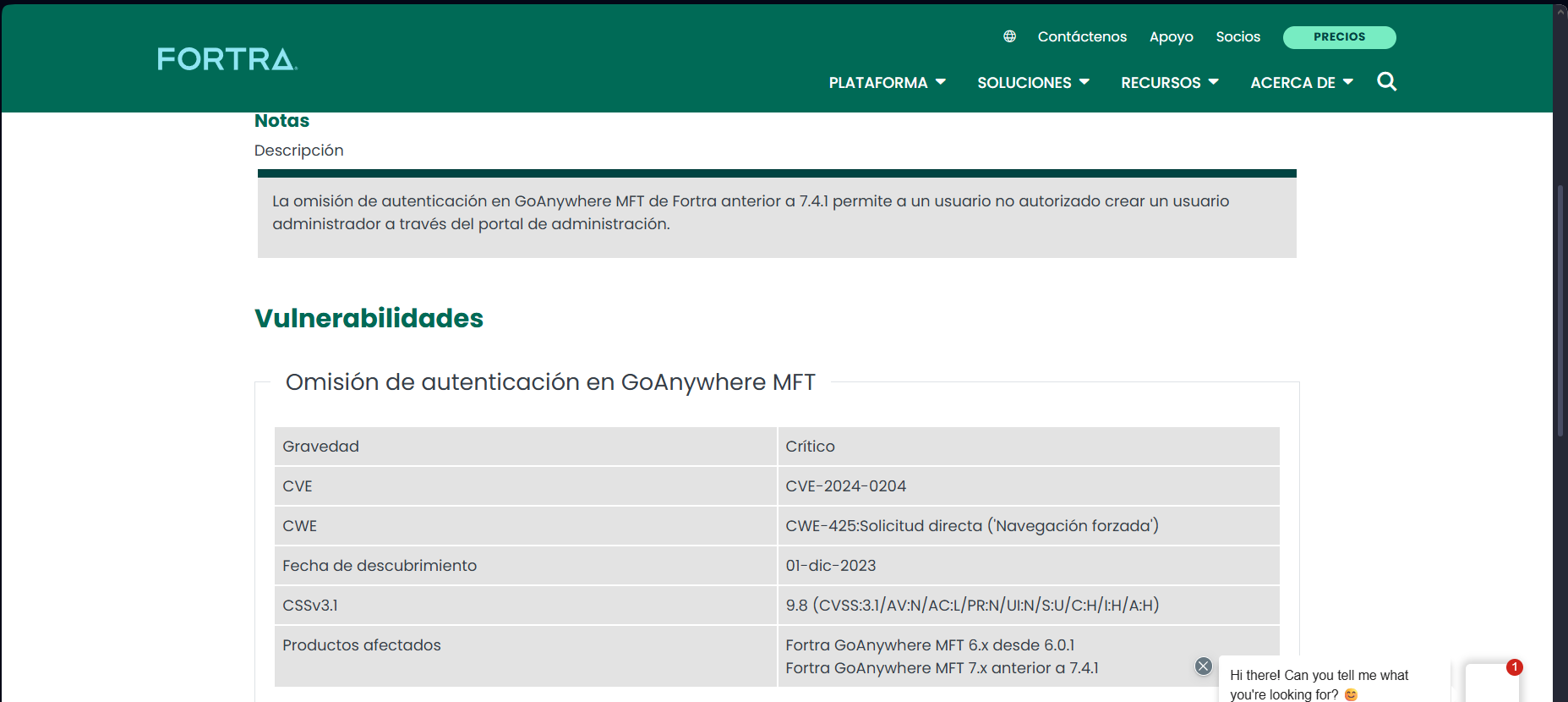
Task: Expand the PLATAFORMA menu
Action: 887,83
